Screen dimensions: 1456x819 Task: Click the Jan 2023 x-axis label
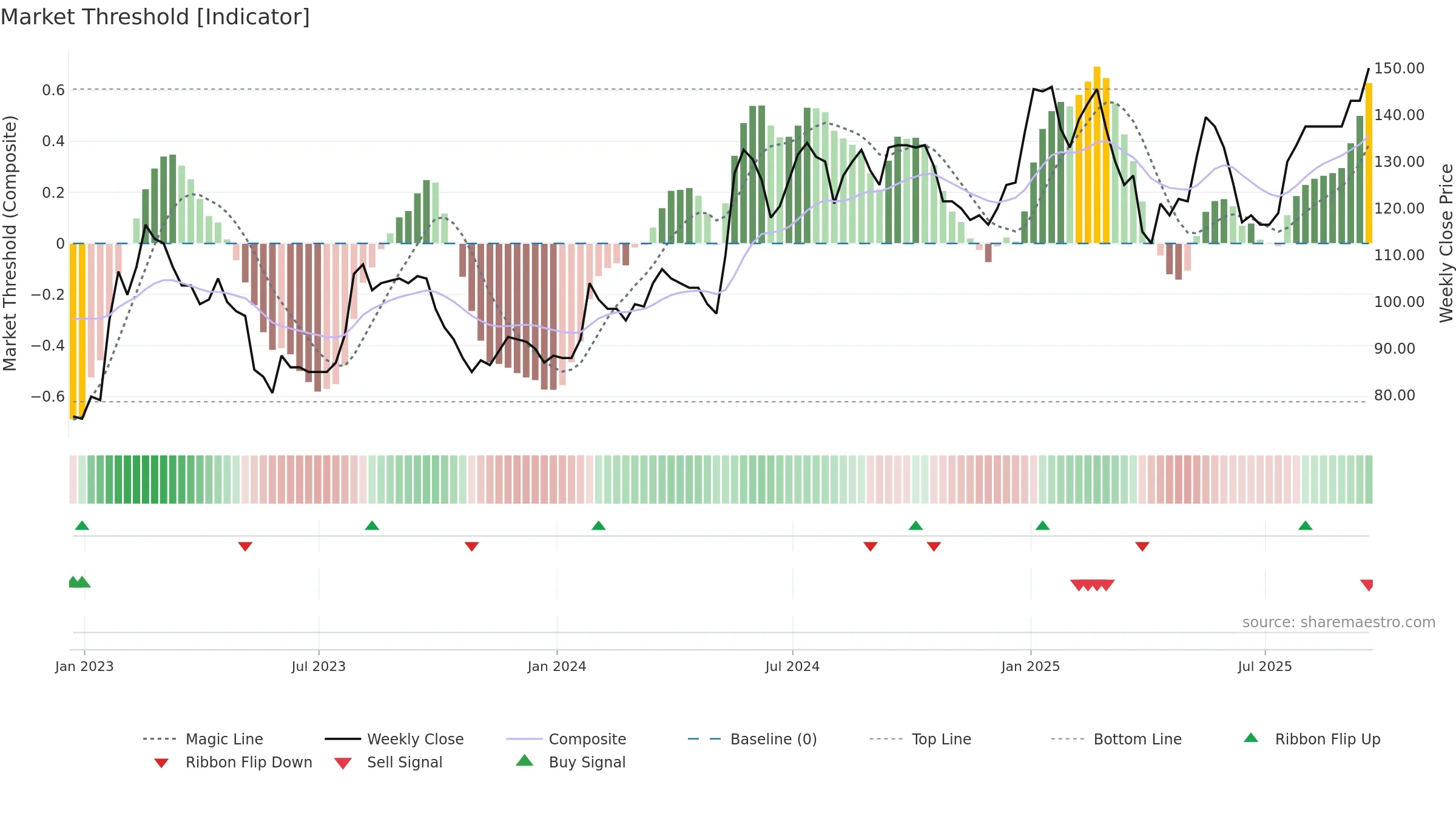click(x=84, y=666)
